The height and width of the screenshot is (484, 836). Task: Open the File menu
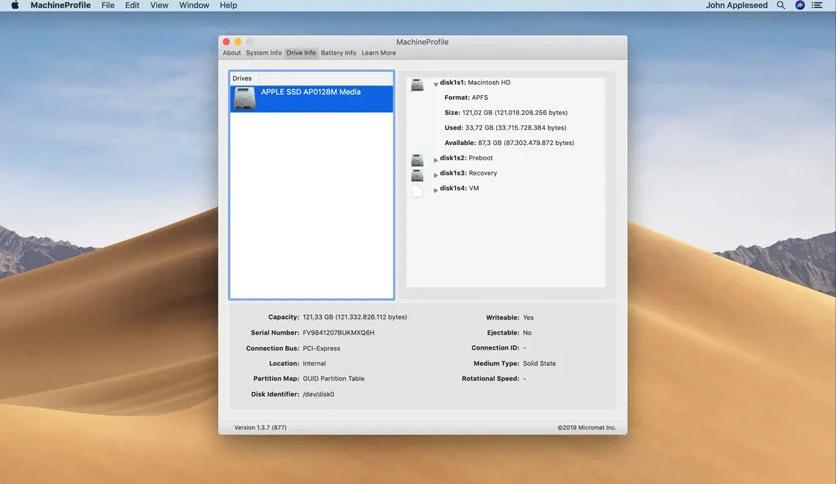[108, 5]
